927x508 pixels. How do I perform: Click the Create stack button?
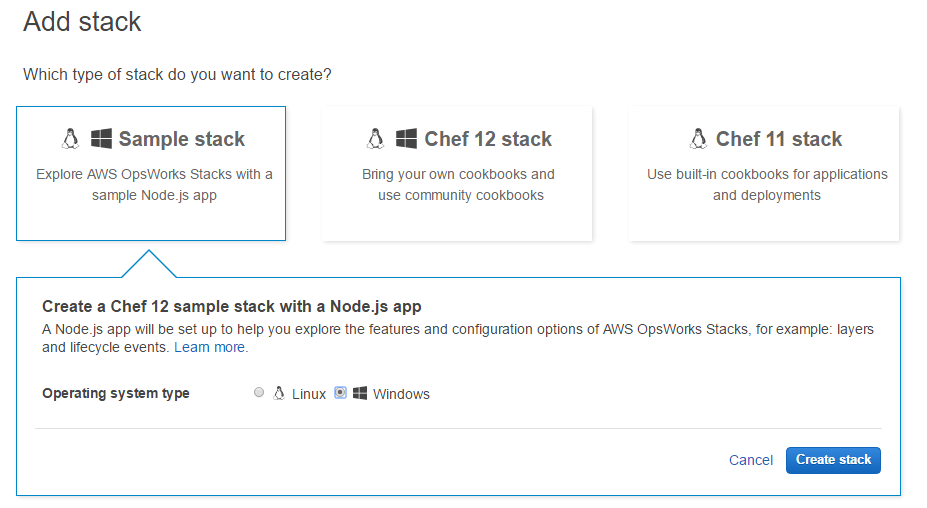coord(833,460)
